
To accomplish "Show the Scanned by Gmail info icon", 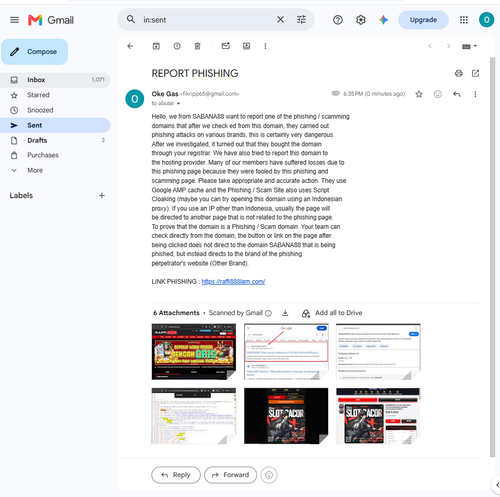I will point(268,313).
